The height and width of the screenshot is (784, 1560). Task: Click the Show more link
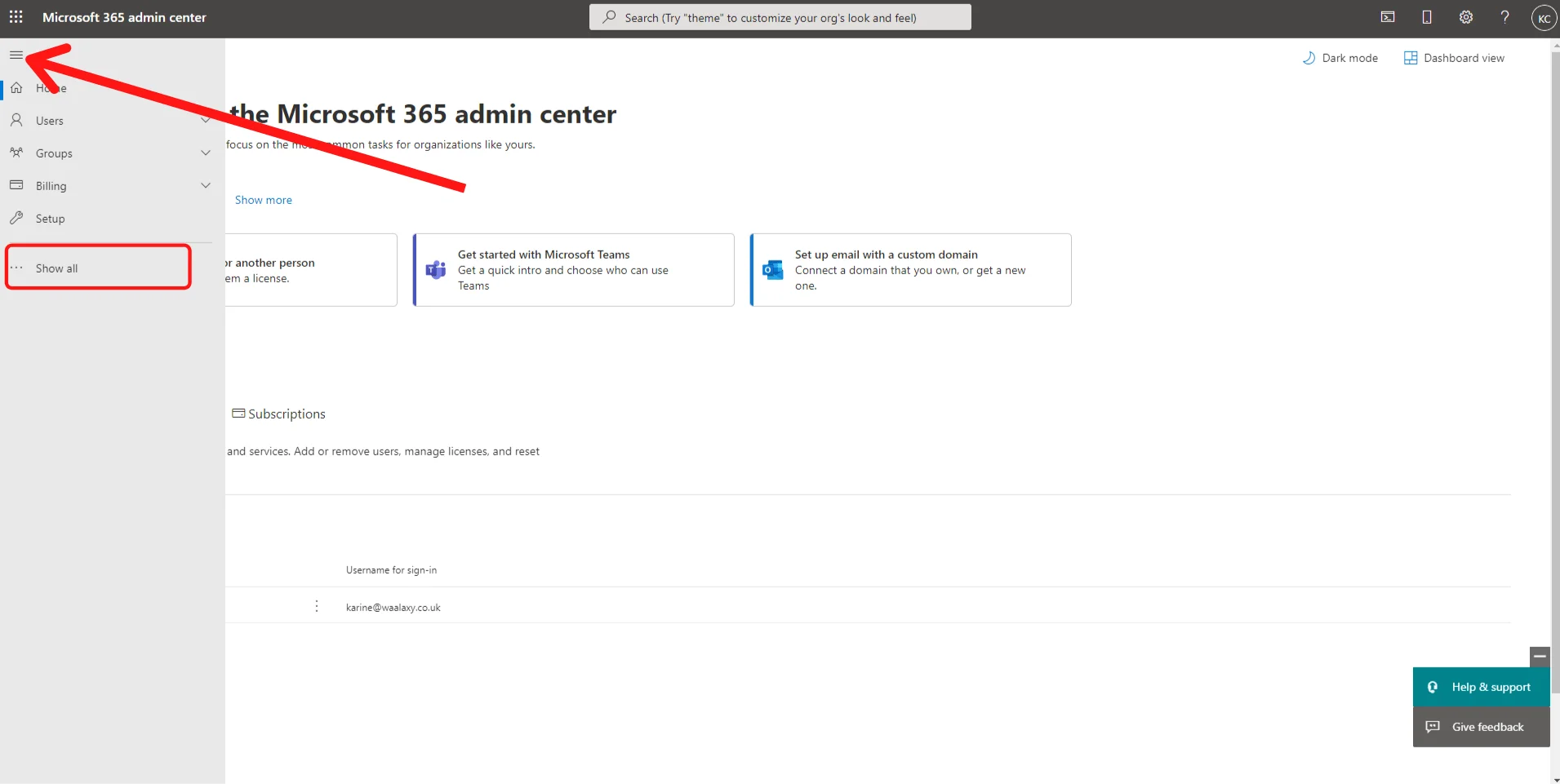point(263,200)
